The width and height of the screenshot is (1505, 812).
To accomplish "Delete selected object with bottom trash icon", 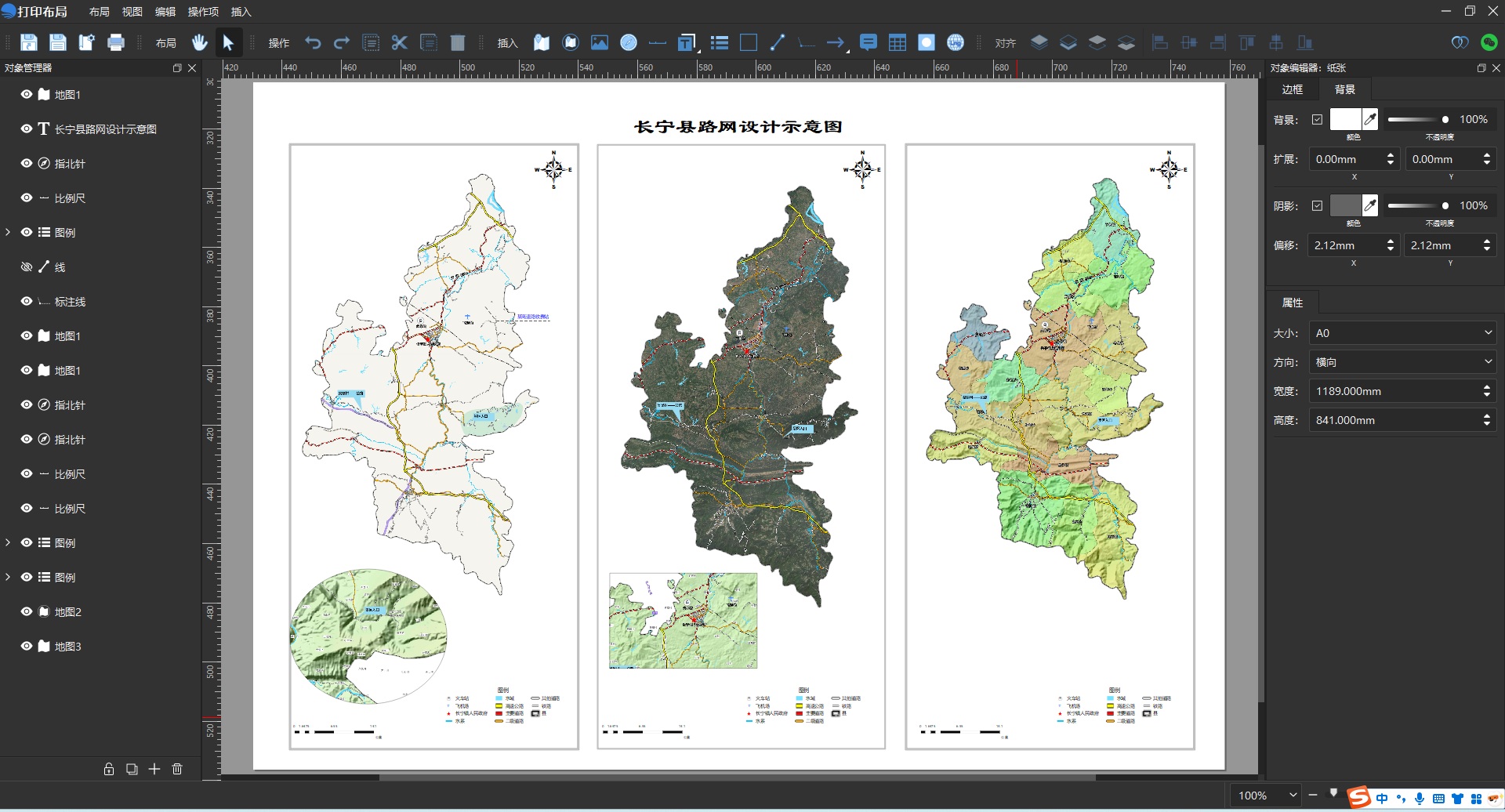I will [177, 769].
